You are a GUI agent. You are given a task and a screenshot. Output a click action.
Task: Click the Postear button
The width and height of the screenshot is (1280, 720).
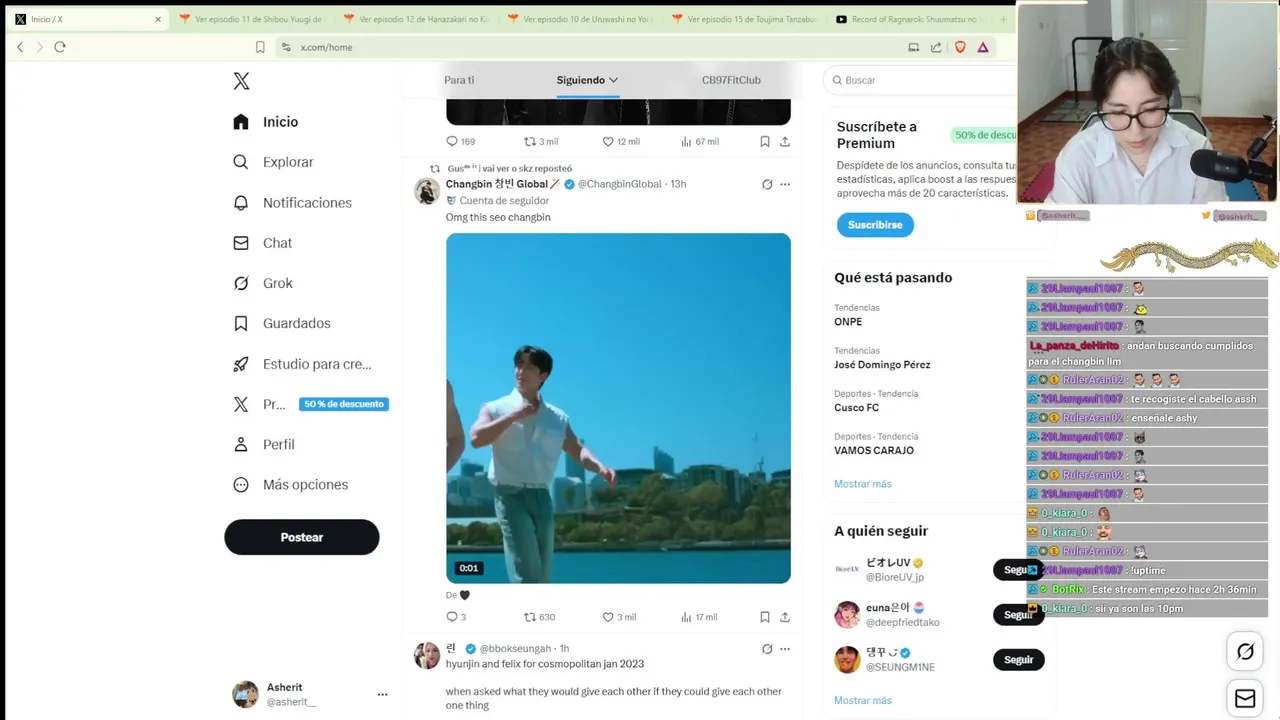click(x=302, y=537)
